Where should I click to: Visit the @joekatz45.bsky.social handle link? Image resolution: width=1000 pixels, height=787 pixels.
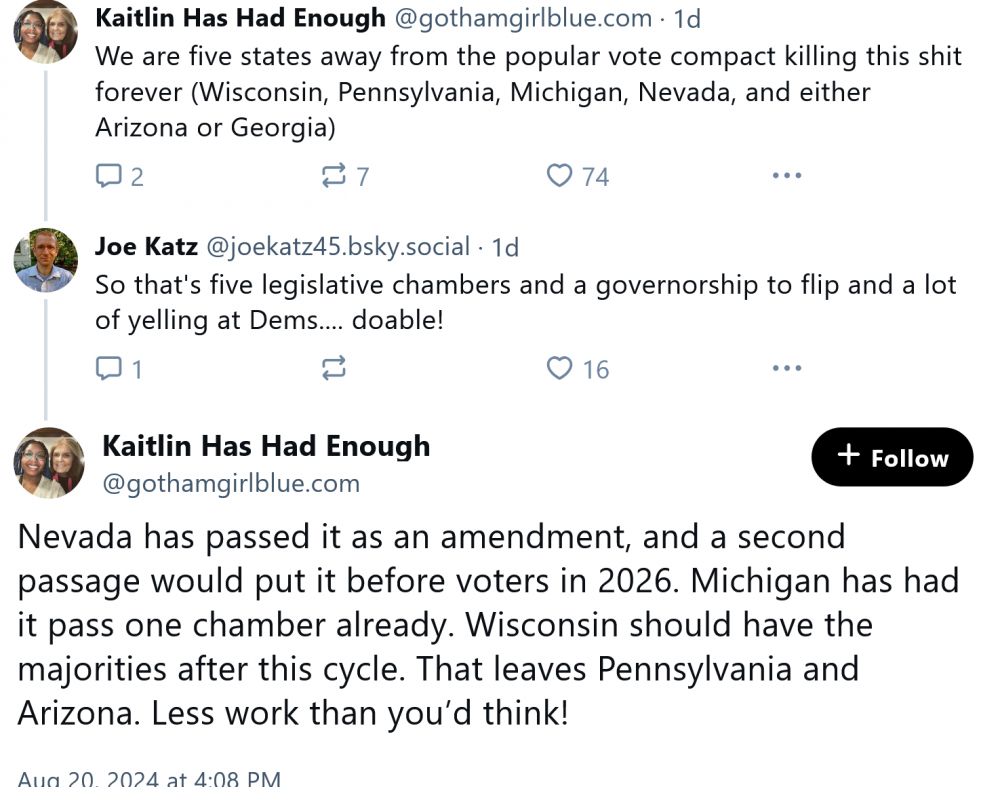(338, 246)
